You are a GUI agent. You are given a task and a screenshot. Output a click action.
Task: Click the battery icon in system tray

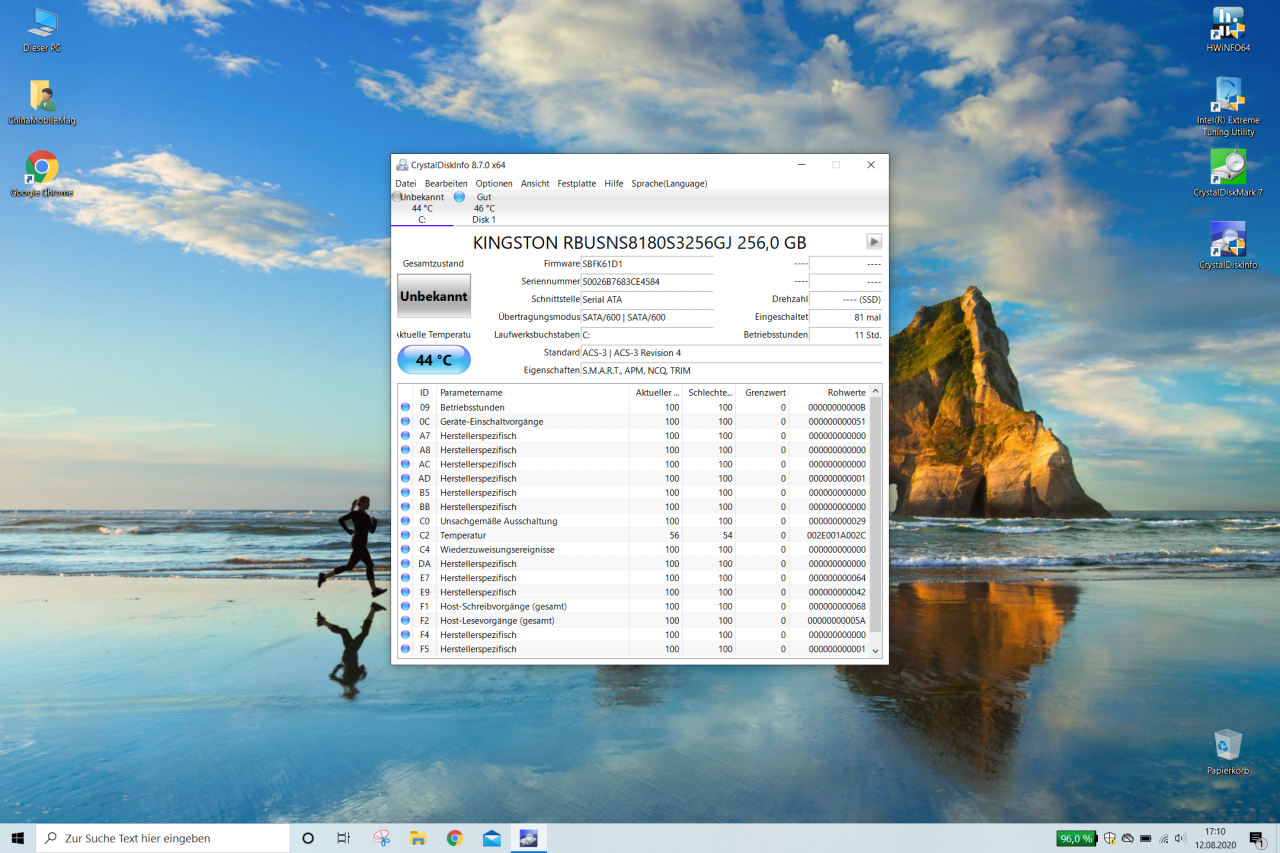[x=1146, y=838]
